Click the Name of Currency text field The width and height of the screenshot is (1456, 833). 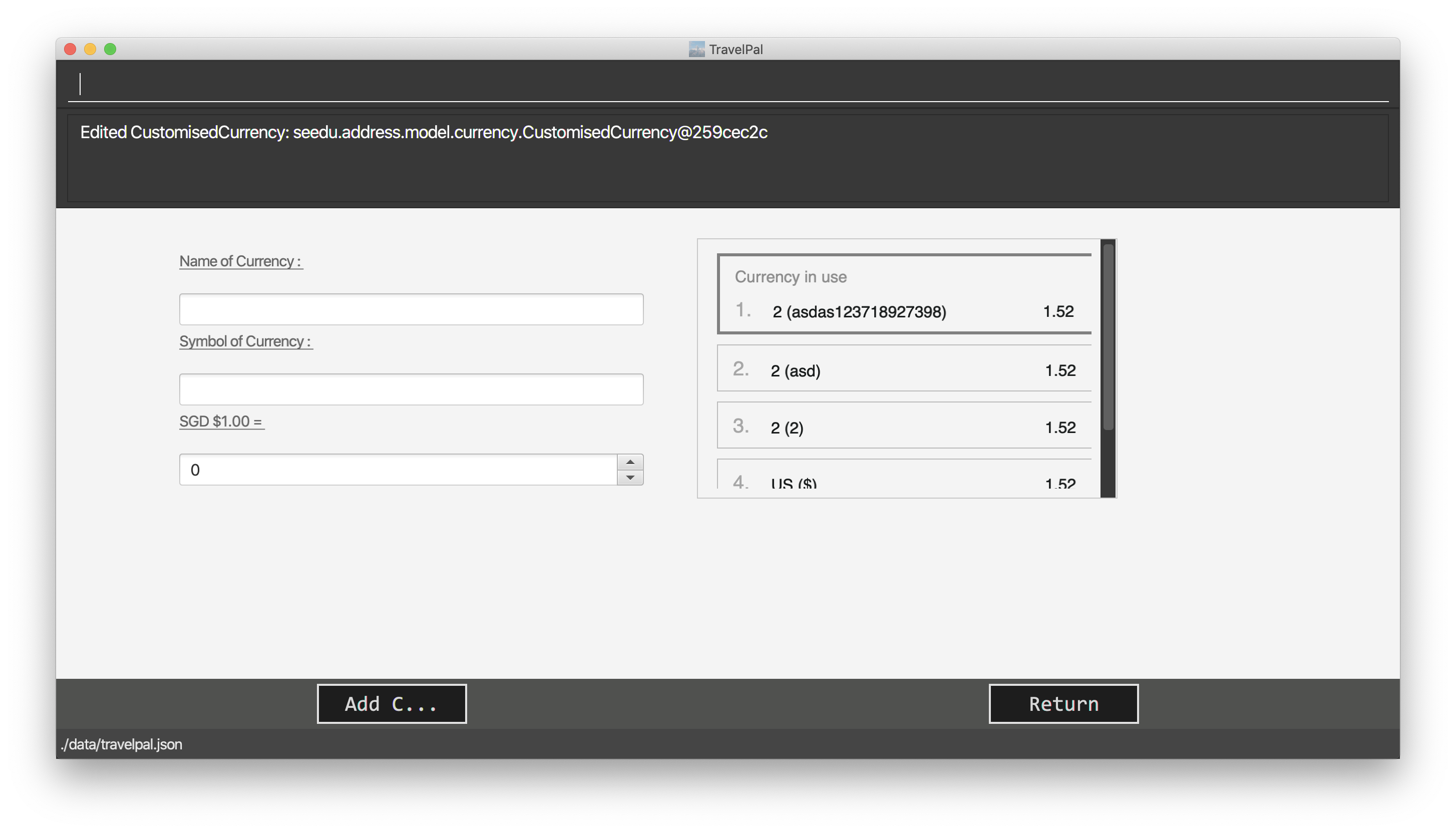tap(411, 309)
